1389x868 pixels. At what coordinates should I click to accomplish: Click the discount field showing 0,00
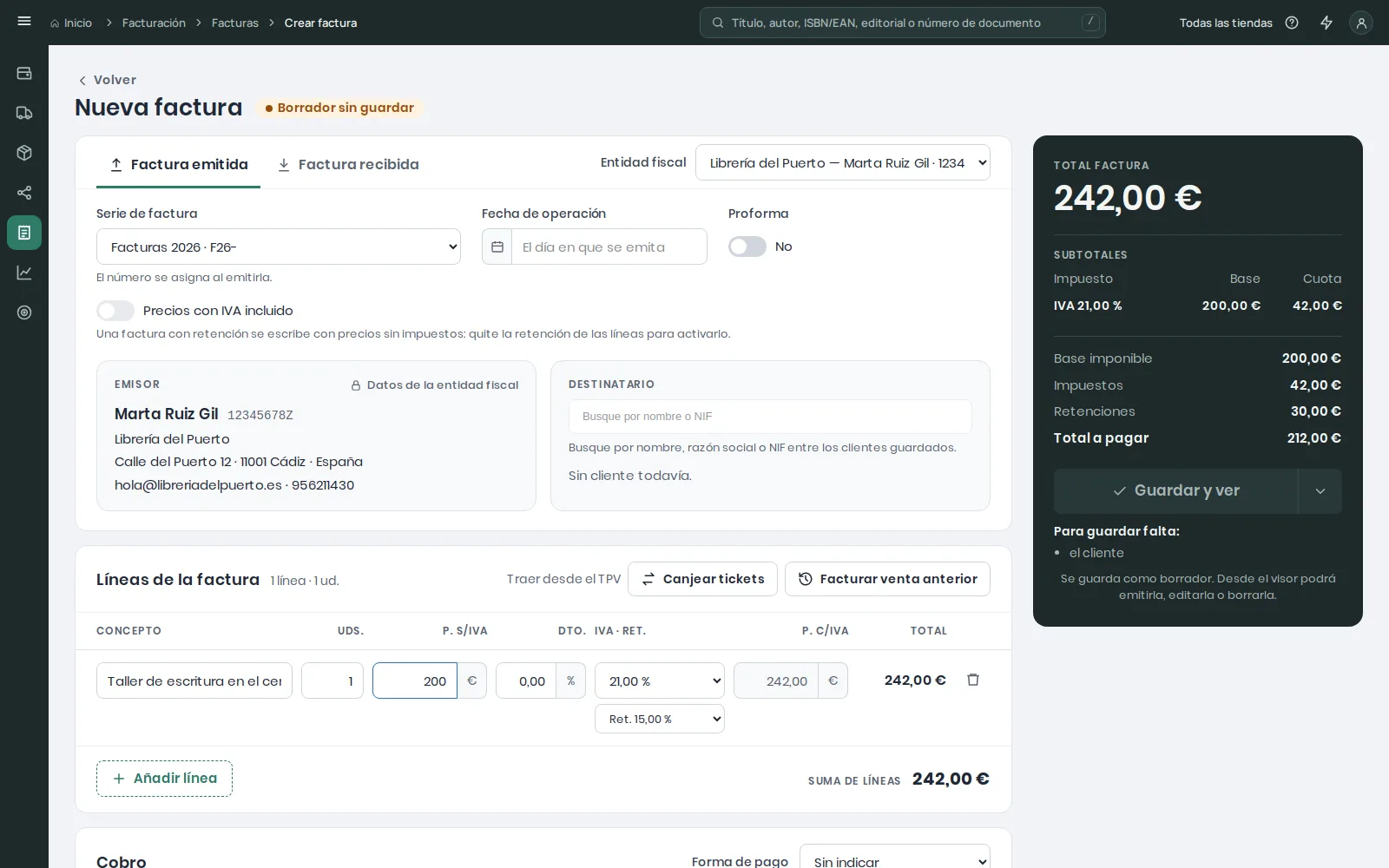point(526,681)
